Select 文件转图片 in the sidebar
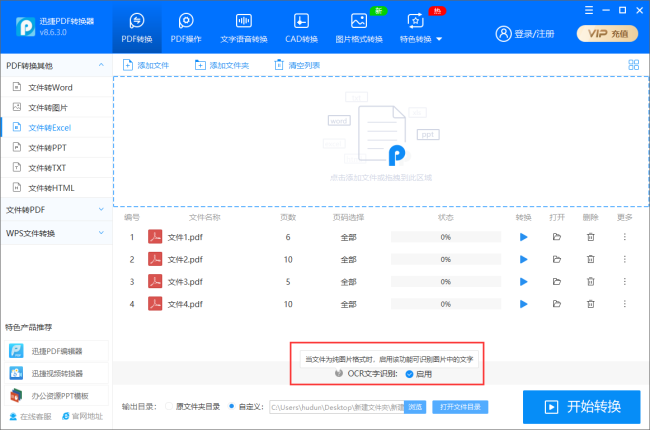 57,107
